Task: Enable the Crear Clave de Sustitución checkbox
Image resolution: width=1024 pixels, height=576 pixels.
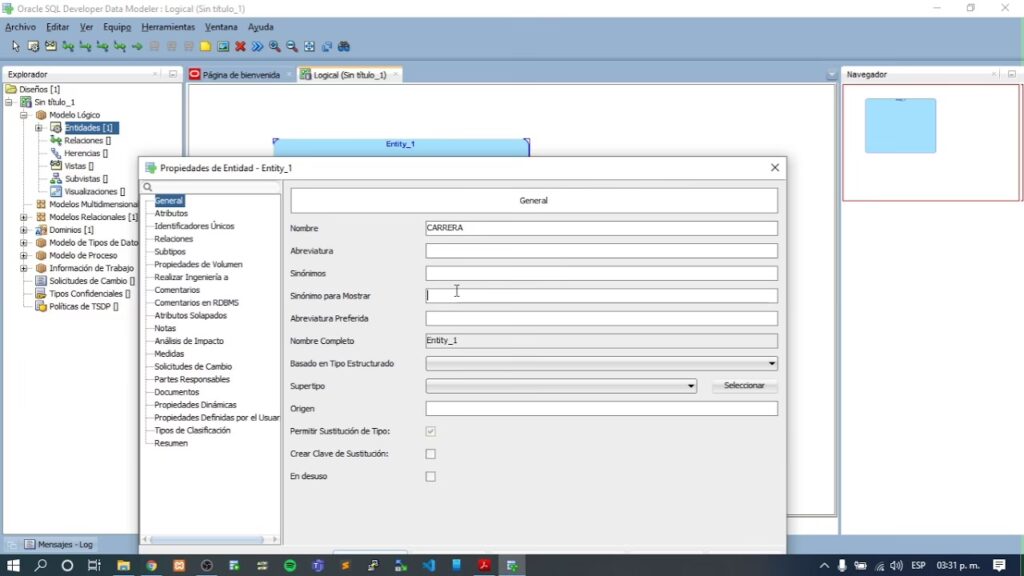Action: click(x=431, y=454)
